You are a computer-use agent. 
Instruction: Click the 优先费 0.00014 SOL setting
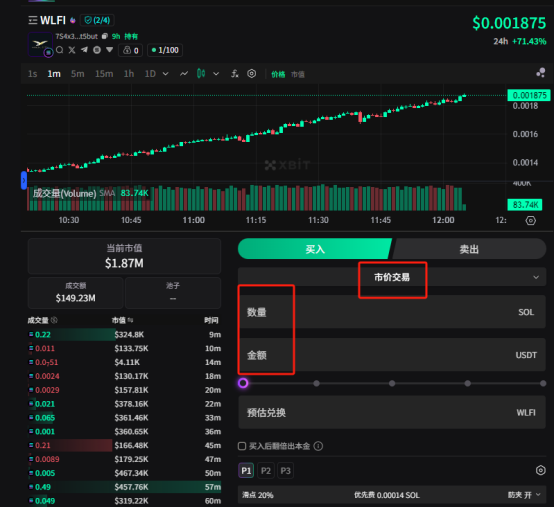pyautogui.click(x=387, y=495)
